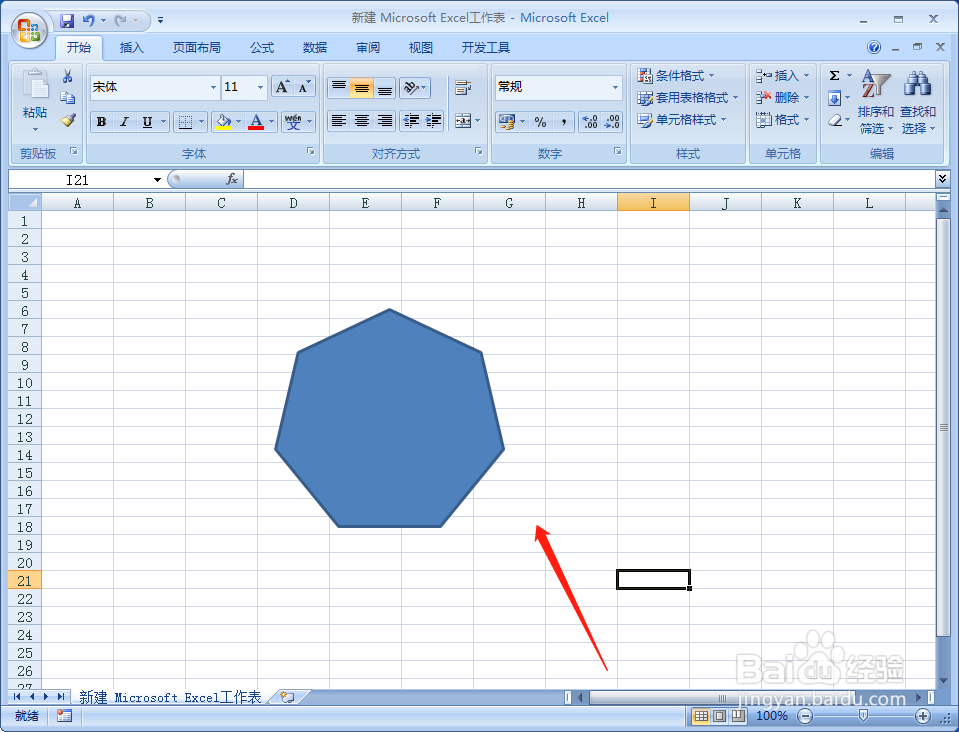Viewport: 959px width, 732px height.
Task: Toggle bold formatting
Action: click(102, 122)
